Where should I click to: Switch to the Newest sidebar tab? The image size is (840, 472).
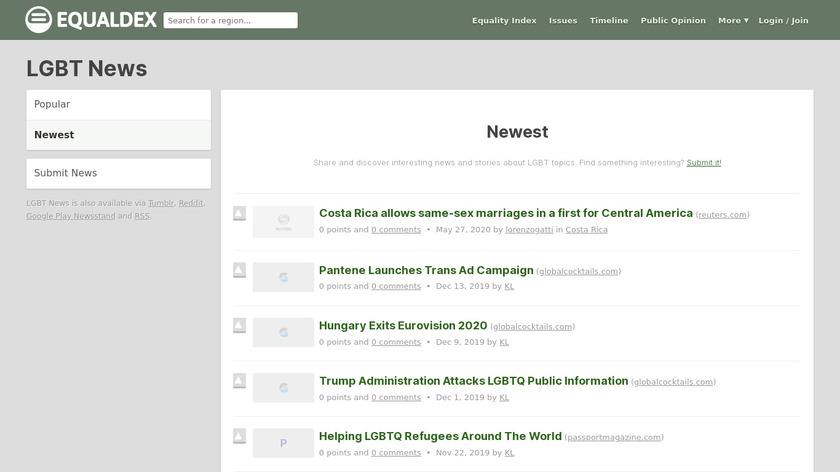pyautogui.click(x=118, y=135)
